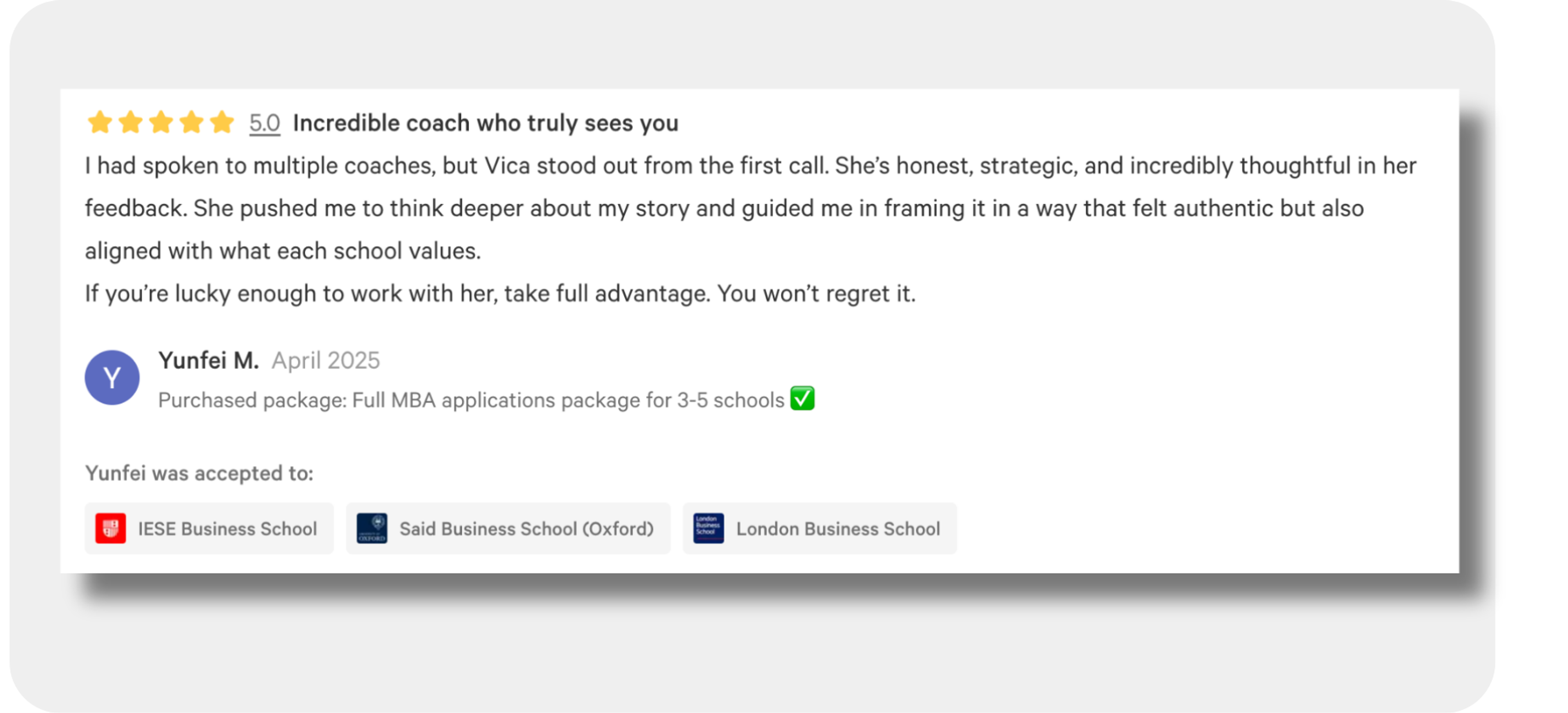
Task: Open the underlined 5.0 rating link
Action: 264,124
